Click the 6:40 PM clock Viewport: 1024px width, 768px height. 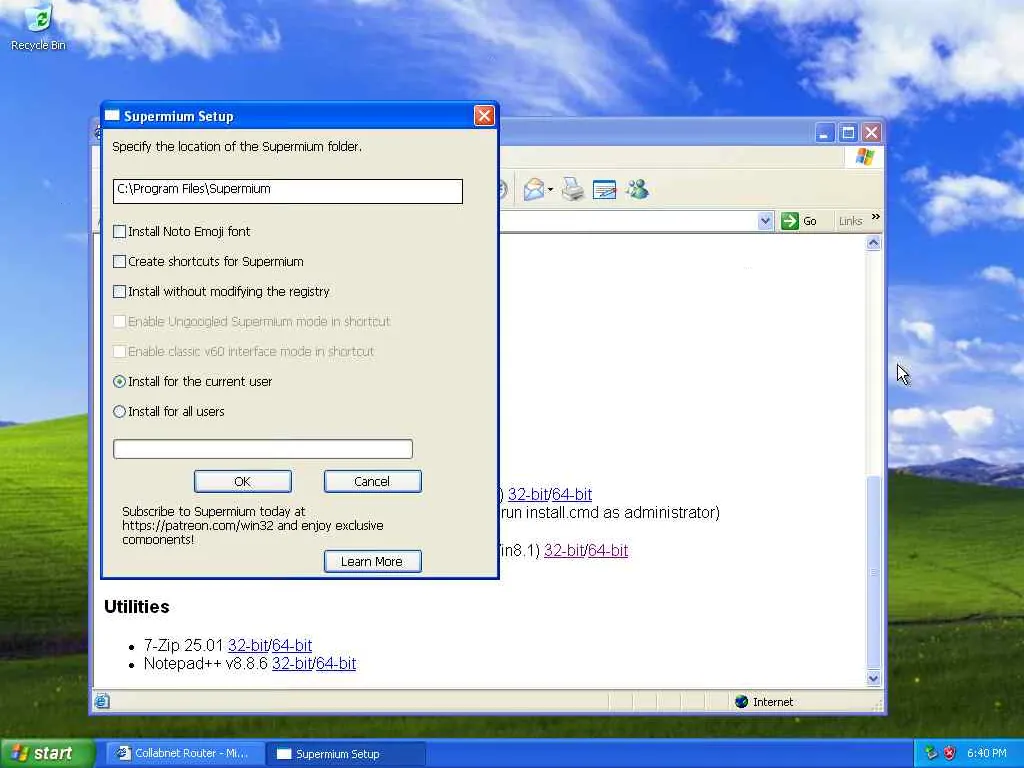pos(987,753)
